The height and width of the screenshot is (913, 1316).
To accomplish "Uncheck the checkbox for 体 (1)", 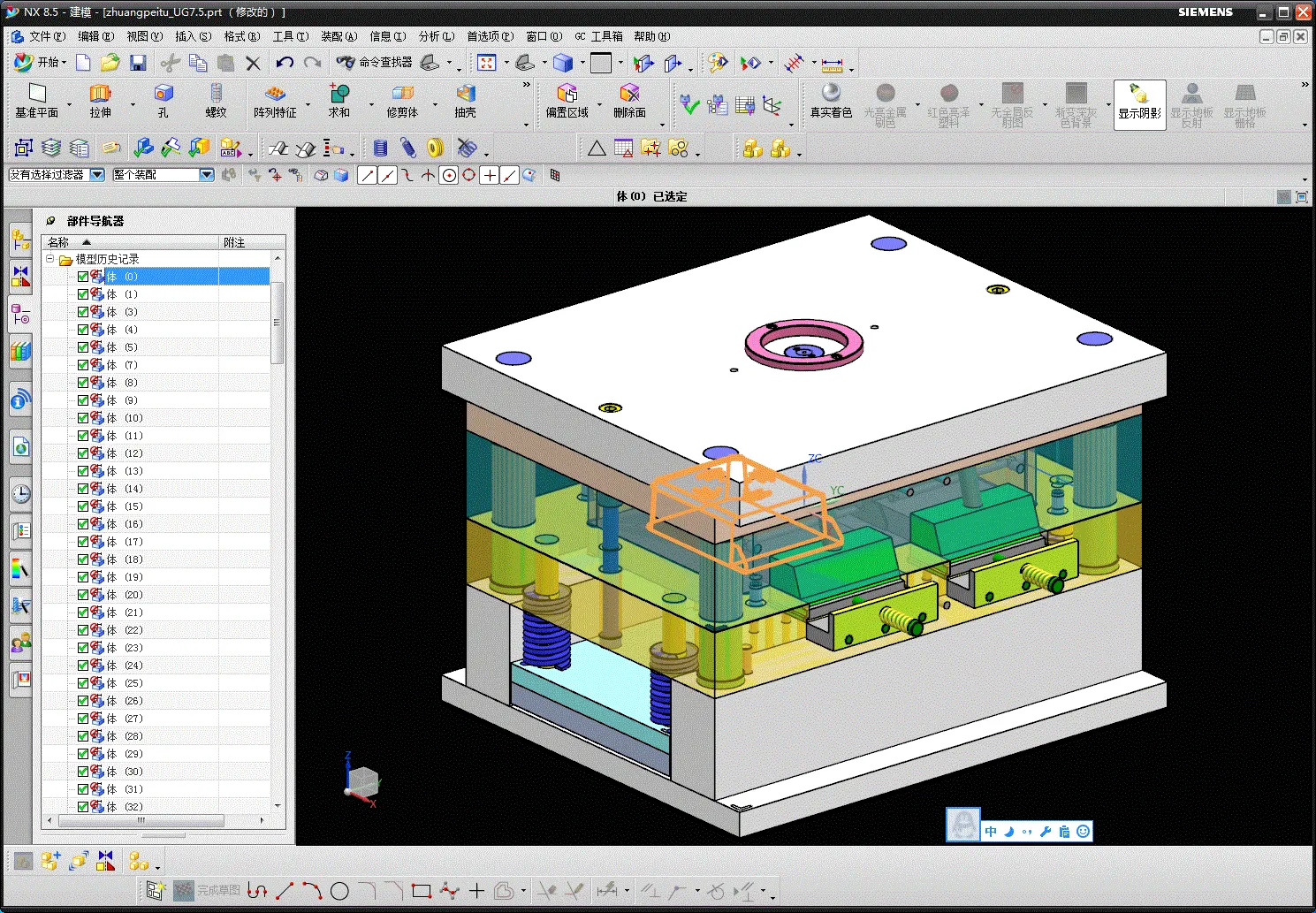I will (x=83, y=294).
